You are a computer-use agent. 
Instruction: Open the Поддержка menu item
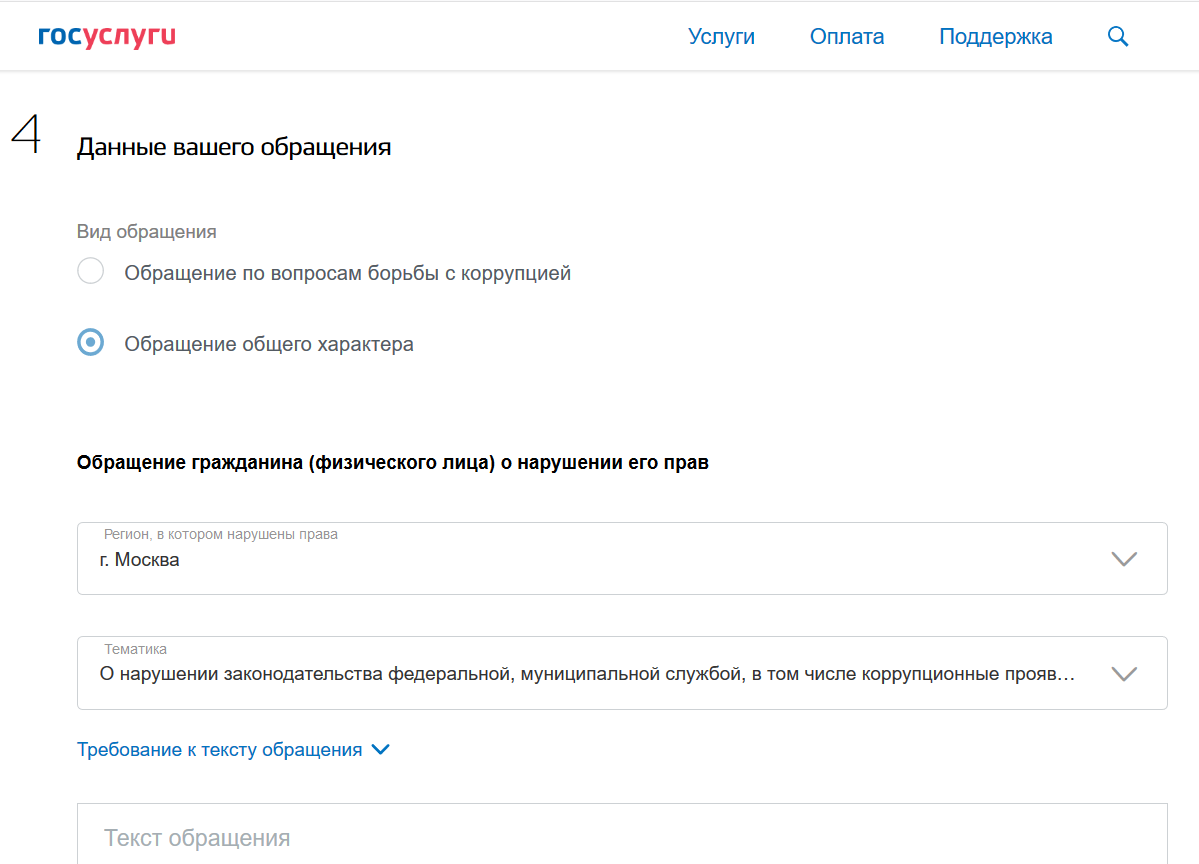click(996, 37)
